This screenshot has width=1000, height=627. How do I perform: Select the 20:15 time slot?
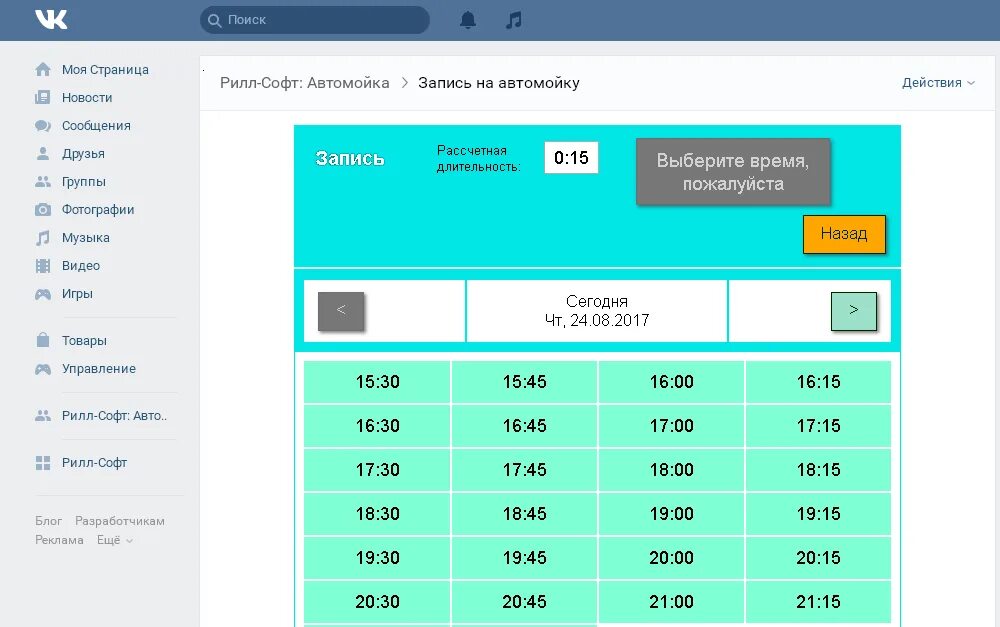818,557
